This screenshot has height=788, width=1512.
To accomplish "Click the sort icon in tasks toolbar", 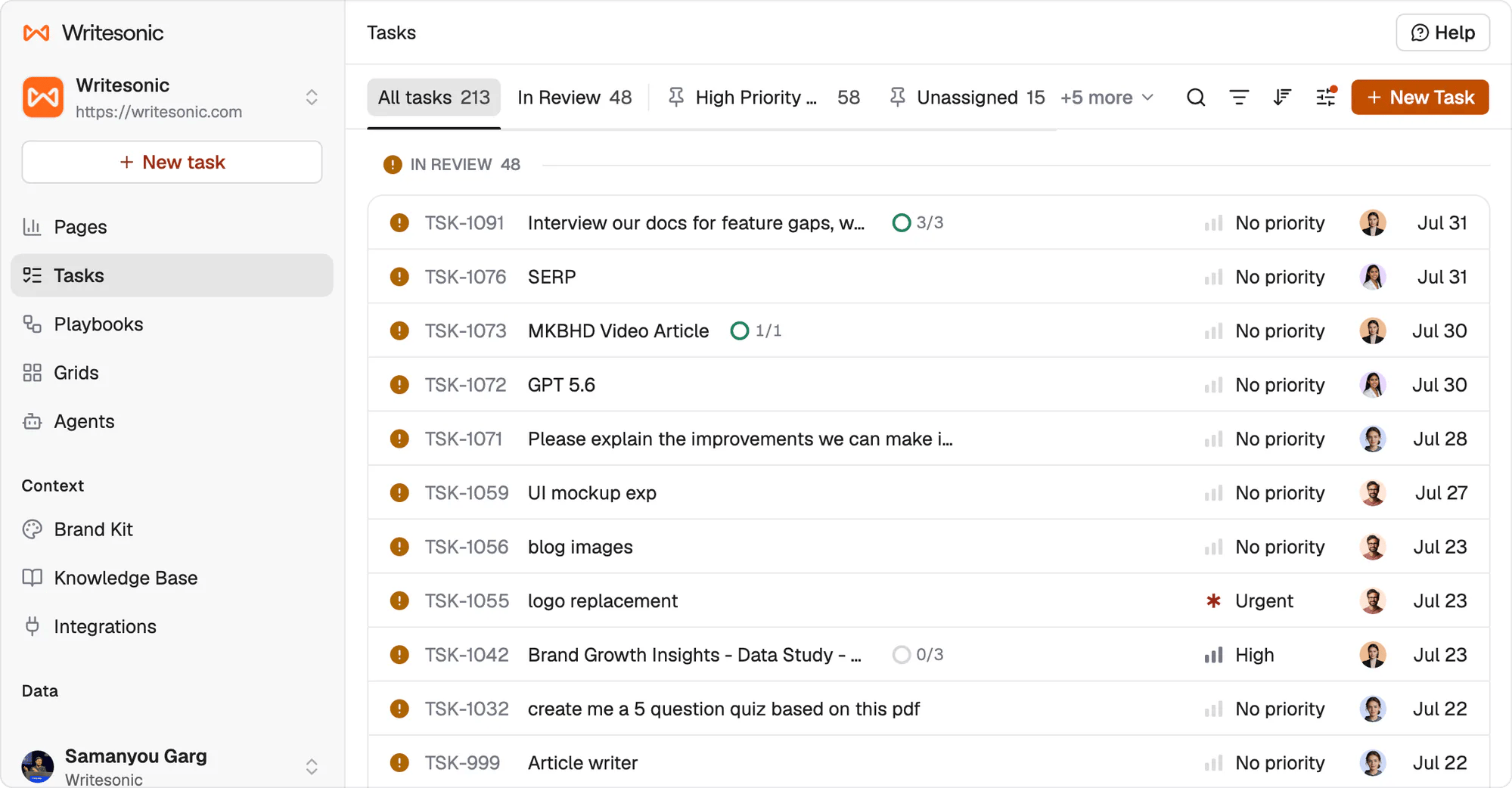I will 1282,98.
